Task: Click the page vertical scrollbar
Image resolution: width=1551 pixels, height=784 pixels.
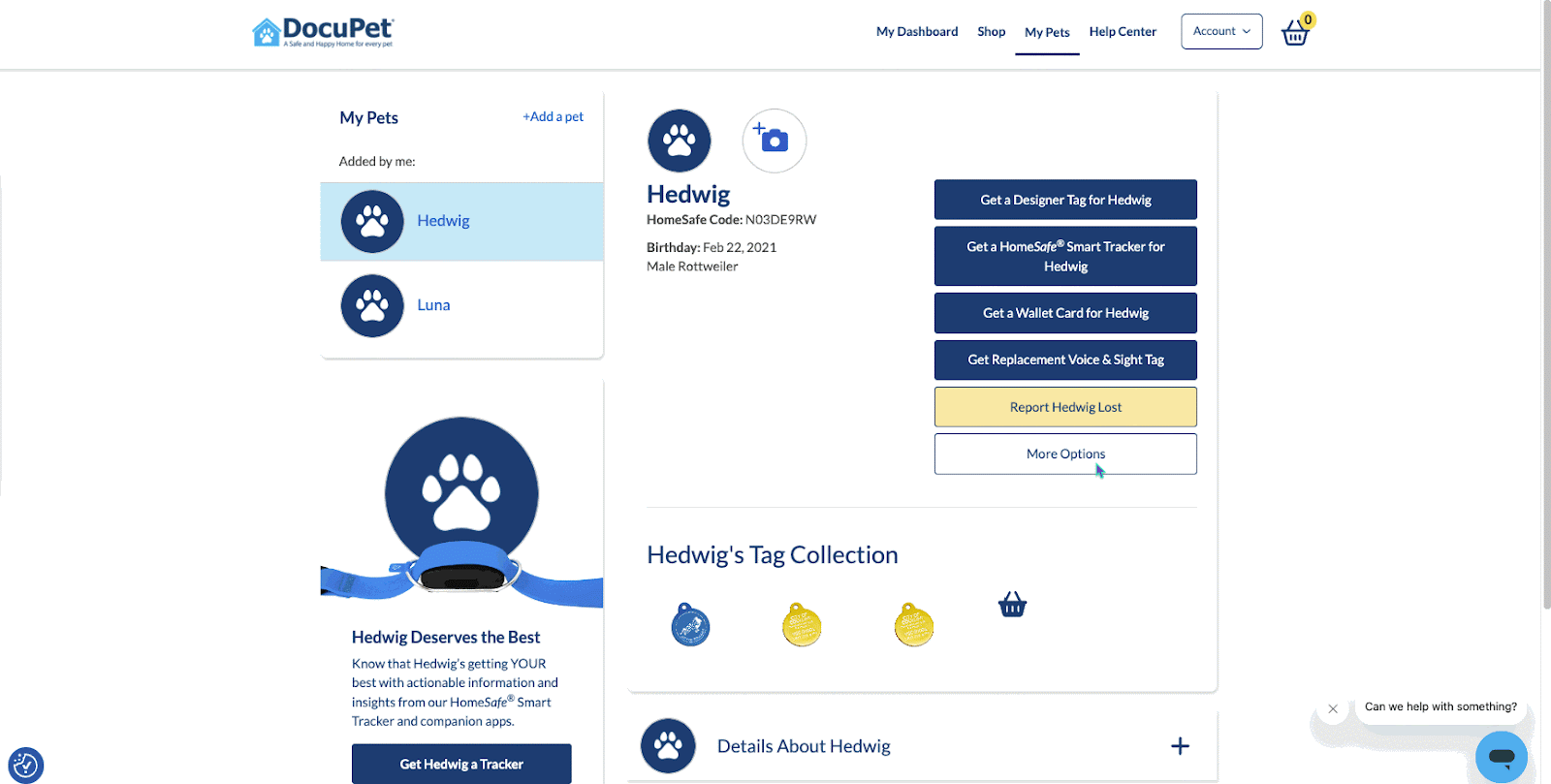Action: 1546,305
